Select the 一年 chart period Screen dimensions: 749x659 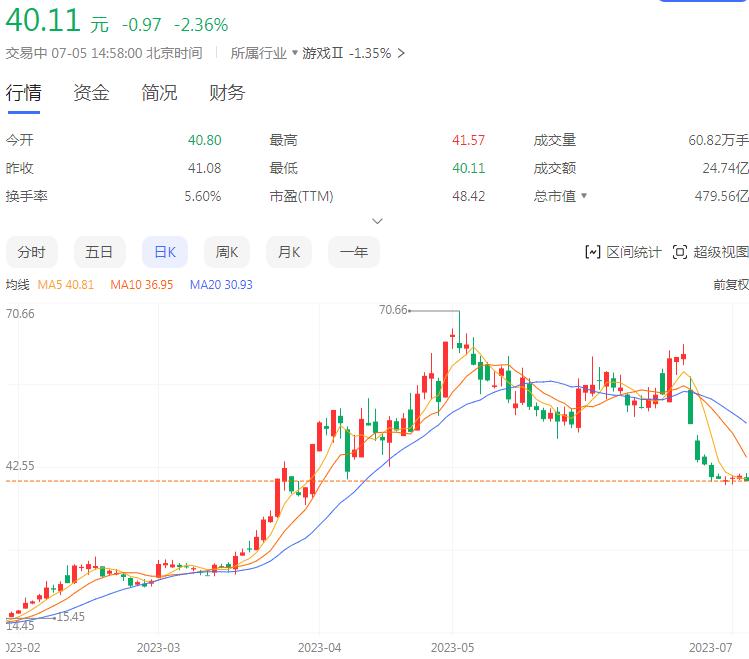pyautogui.click(x=353, y=252)
